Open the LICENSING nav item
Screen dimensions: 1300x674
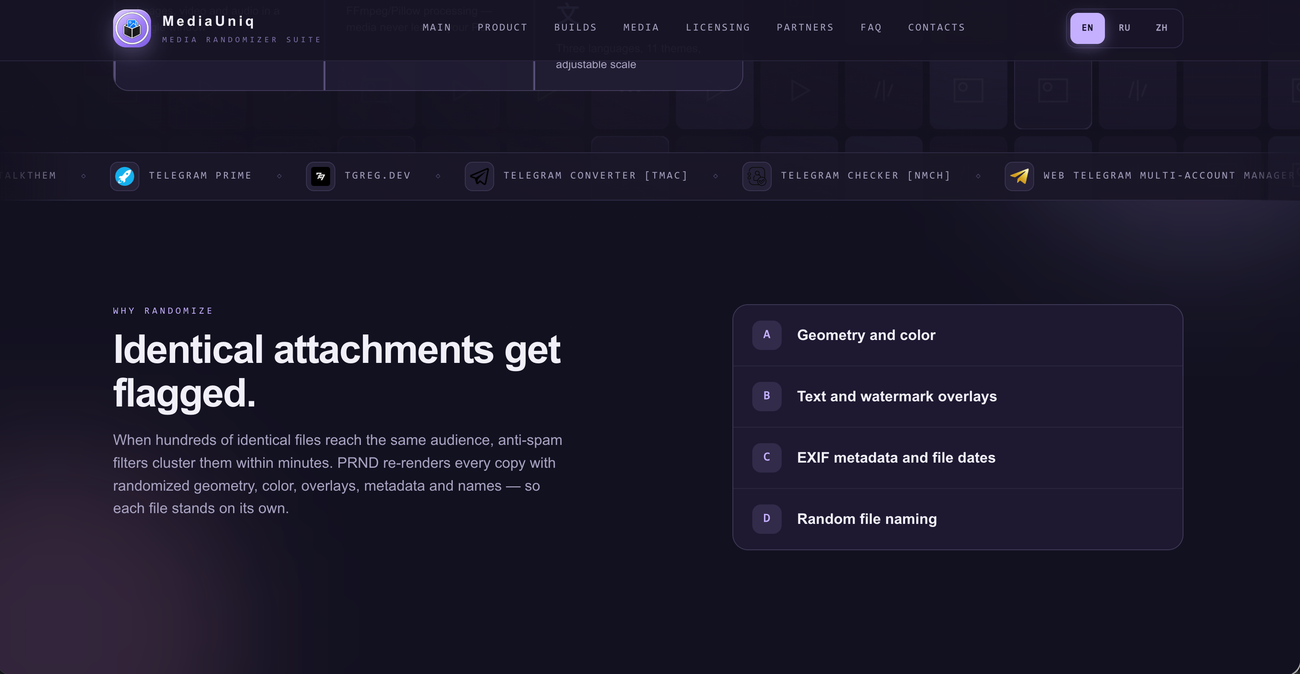click(718, 28)
